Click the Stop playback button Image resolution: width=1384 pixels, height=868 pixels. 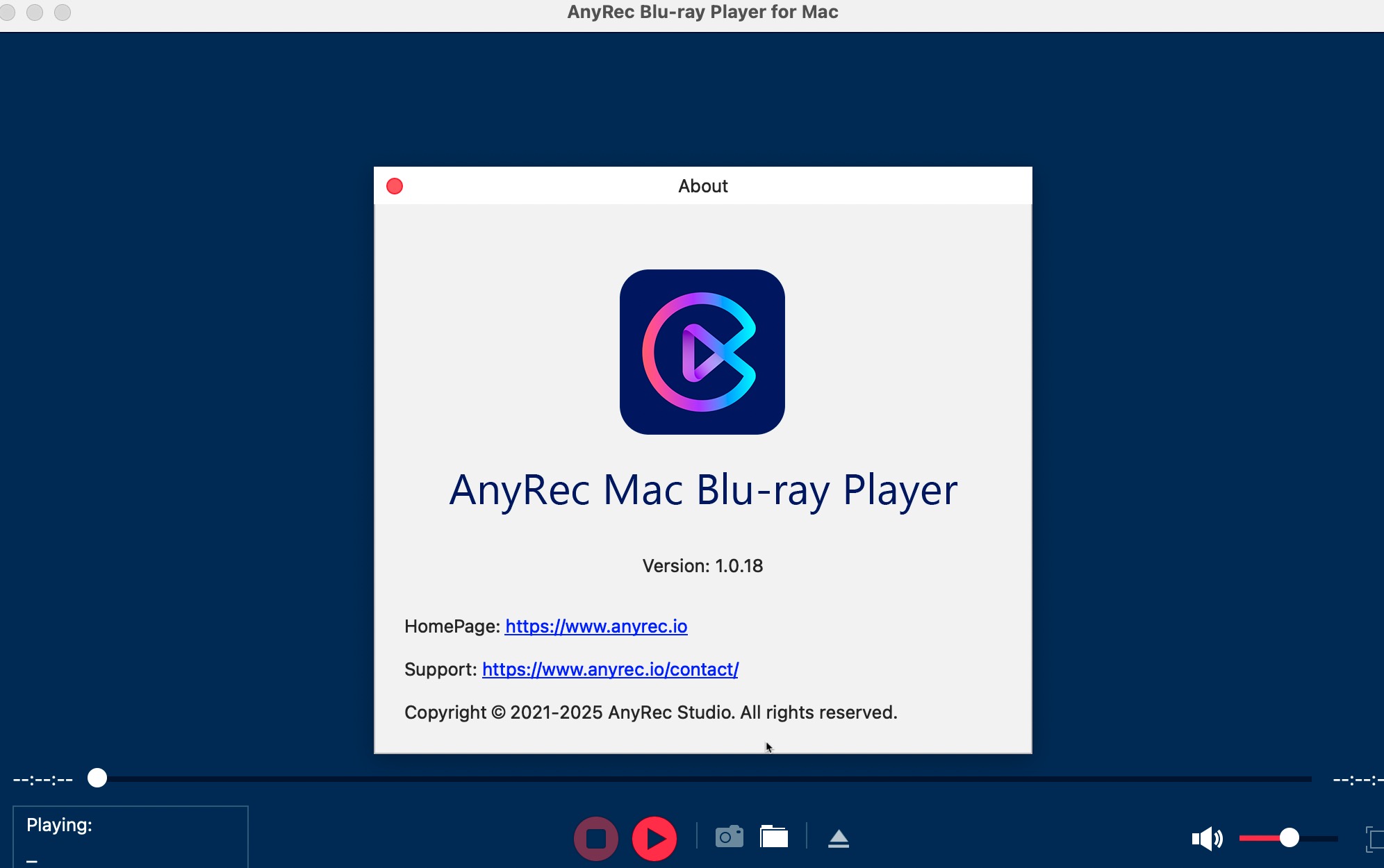pyautogui.click(x=596, y=838)
